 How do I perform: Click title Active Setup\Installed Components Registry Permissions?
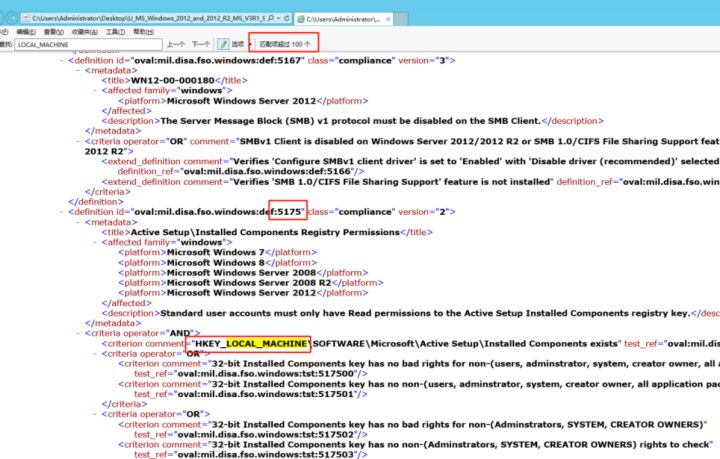tap(265, 232)
